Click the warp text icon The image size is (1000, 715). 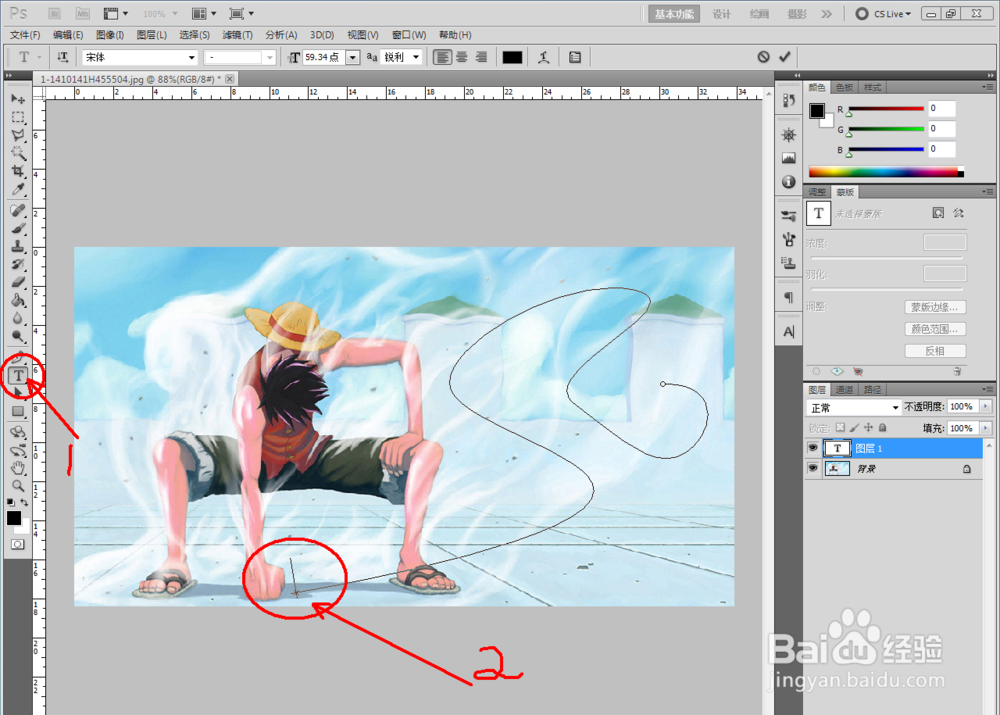pyautogui.click(x=543, y=57)
